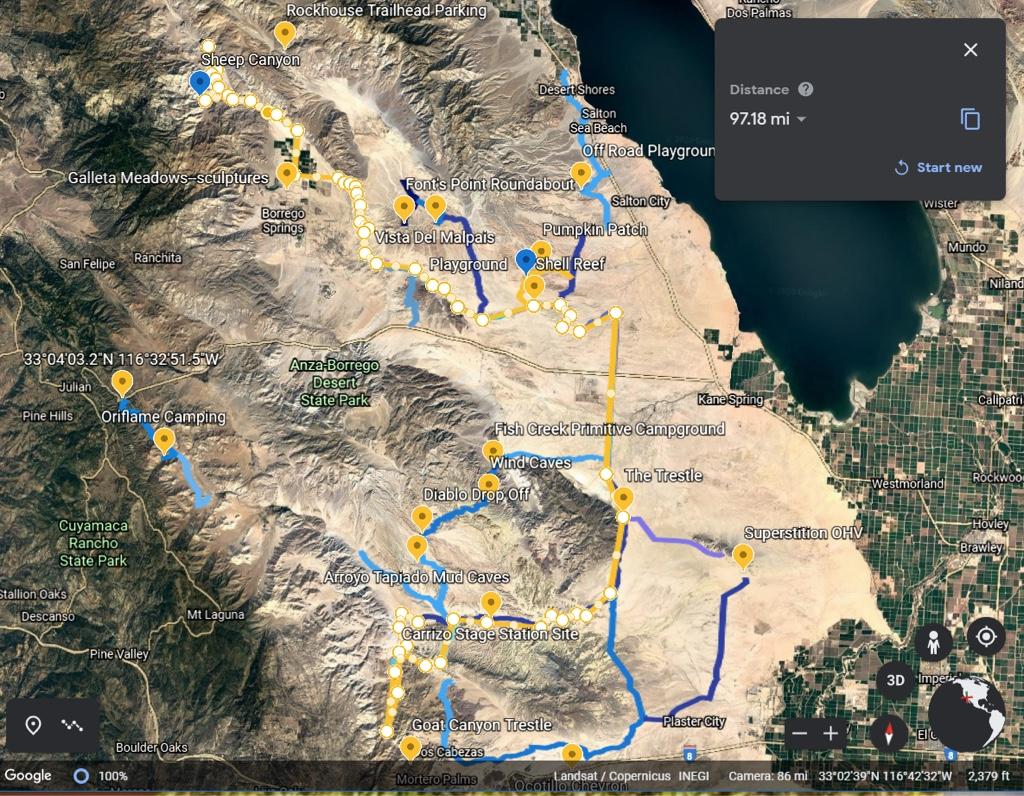Image resolution: width=1024 pixels, height=796 pixels.
Task: Click the Cuyamaca Rancho State Park label
Action: [93, 543]
